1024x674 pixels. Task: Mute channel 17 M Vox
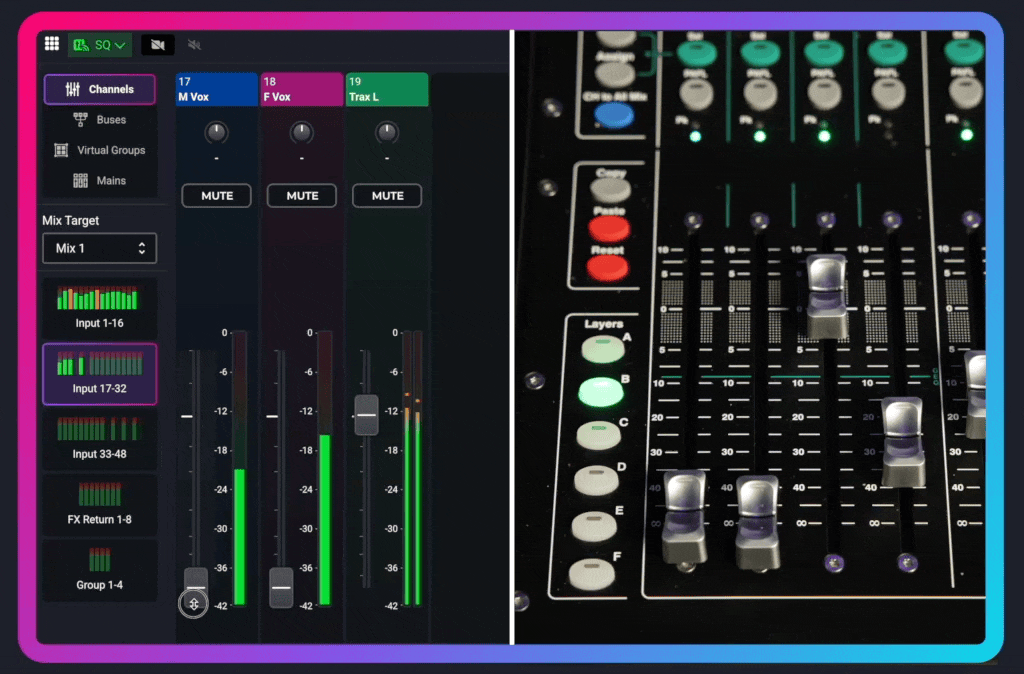[216, 195]
